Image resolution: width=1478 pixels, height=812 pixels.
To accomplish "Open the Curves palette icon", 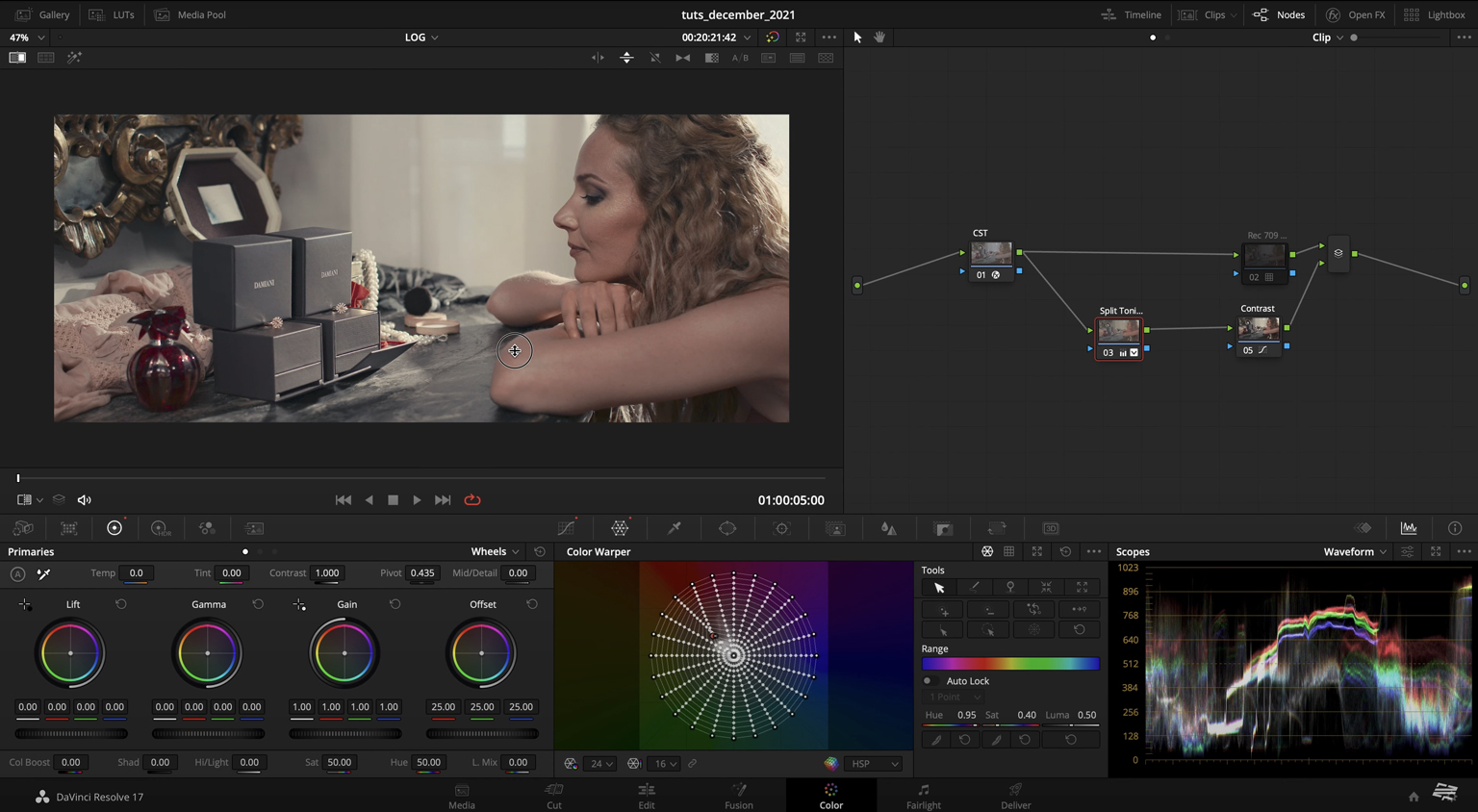I will click(567, 528).
